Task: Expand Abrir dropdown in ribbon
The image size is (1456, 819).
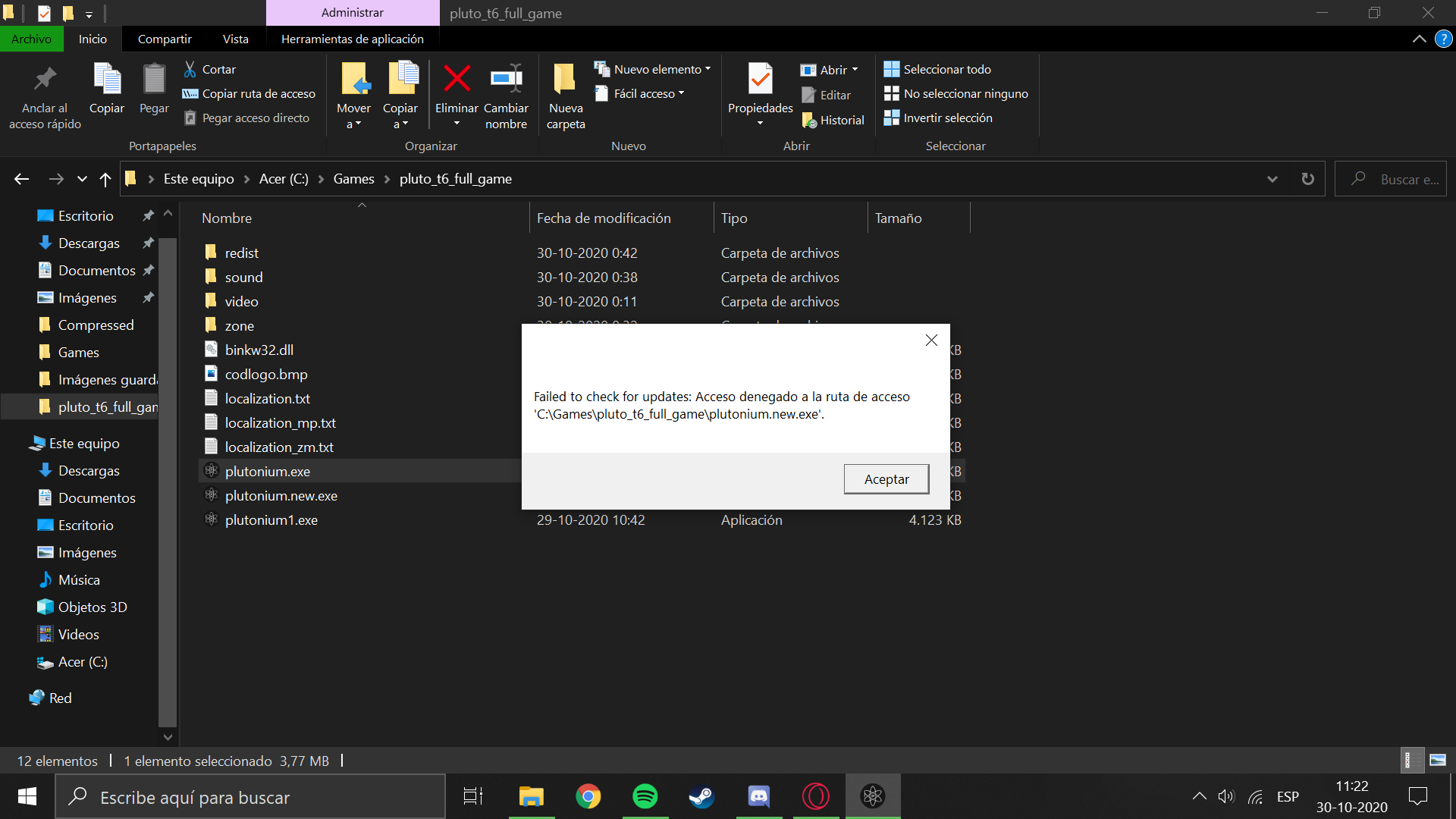Action: tap(855, 69)
